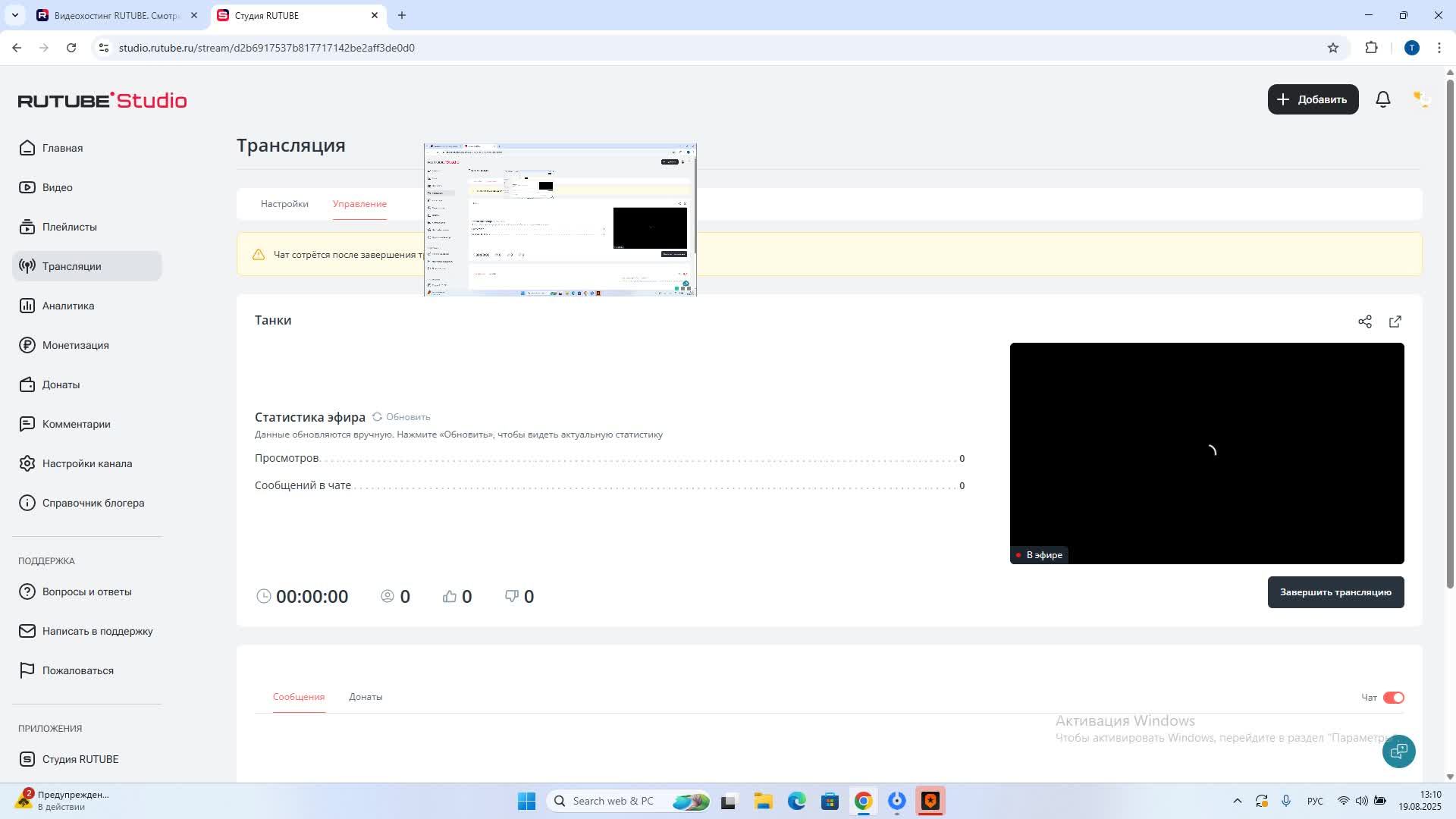This screenshot has height=819, width=1456.
Task: Open Аналитика from the sidebar
Action: point(67,306)
